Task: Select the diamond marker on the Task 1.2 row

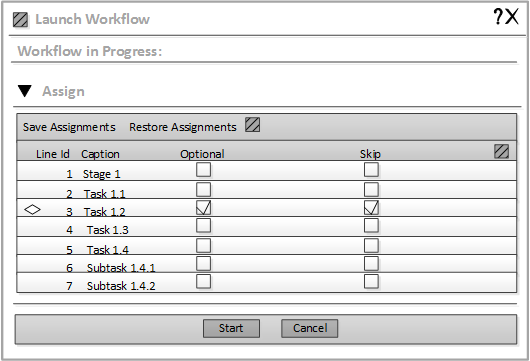Action: tap(32, 210)
